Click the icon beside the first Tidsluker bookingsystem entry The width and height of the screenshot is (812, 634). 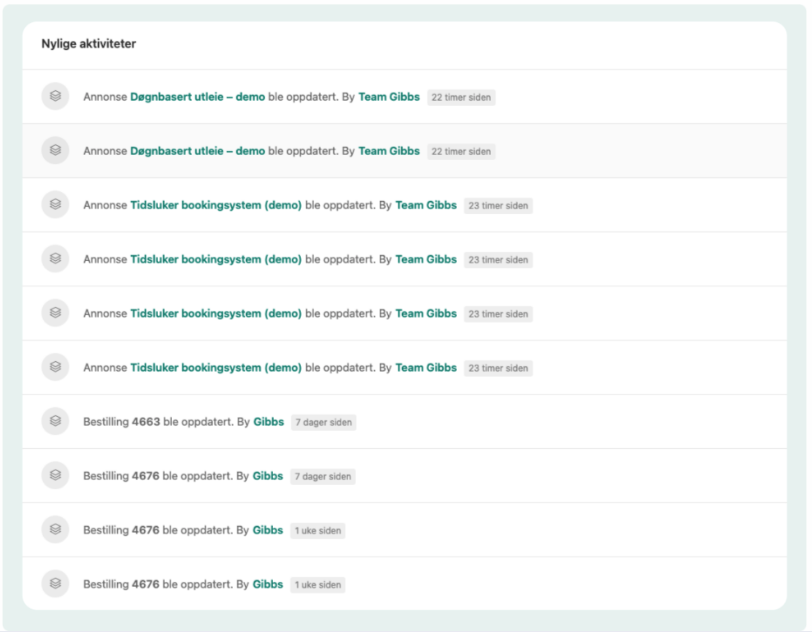click(x=55, y=205)
